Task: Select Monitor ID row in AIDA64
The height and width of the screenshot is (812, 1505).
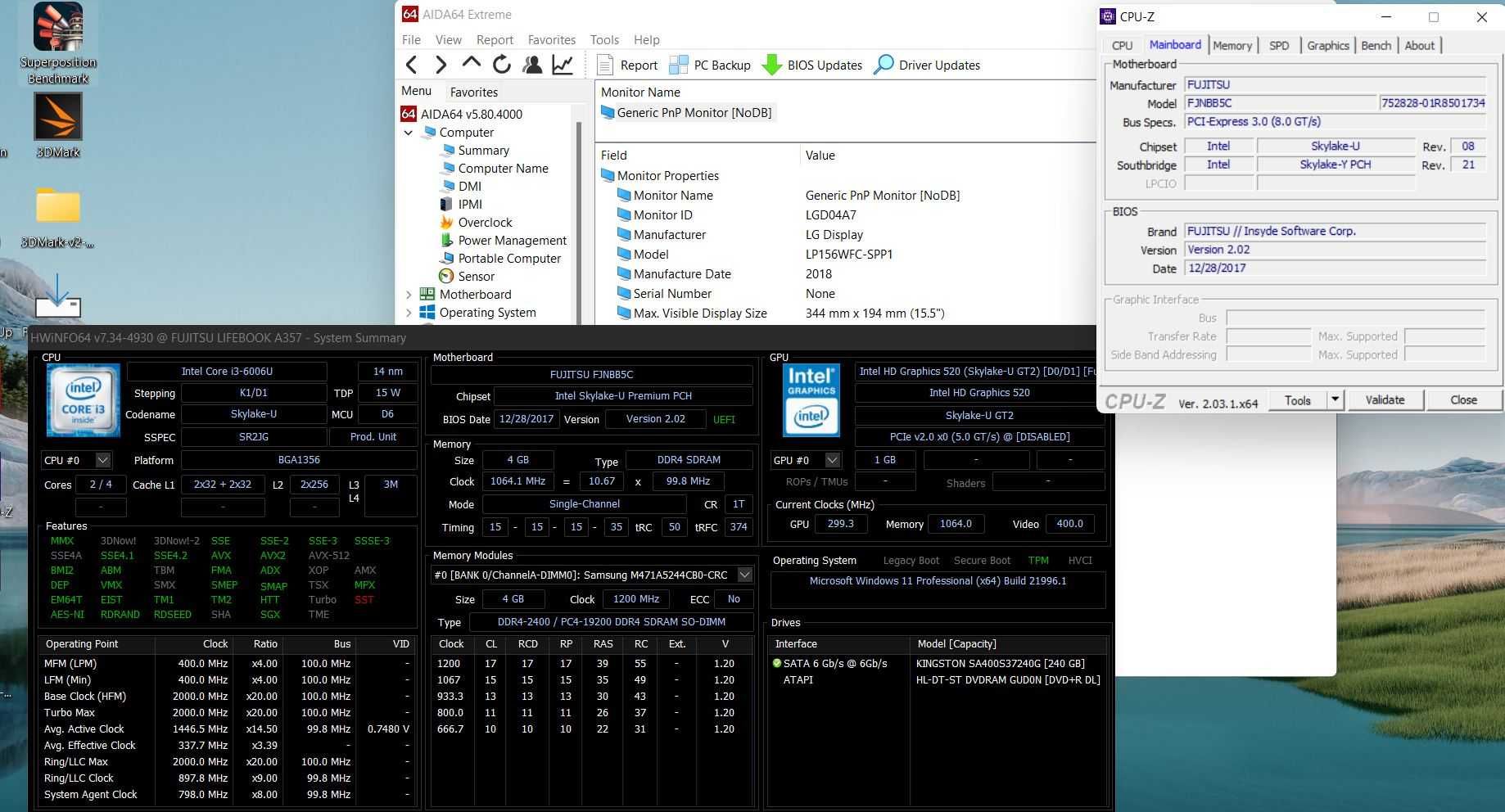Action: point(845,214)
